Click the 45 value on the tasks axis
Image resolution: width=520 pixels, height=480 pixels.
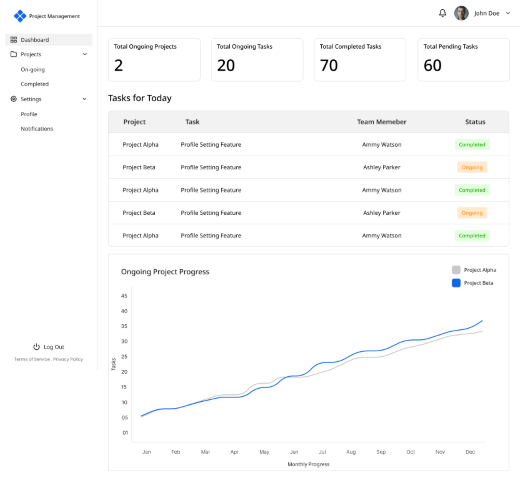point(124,296)
